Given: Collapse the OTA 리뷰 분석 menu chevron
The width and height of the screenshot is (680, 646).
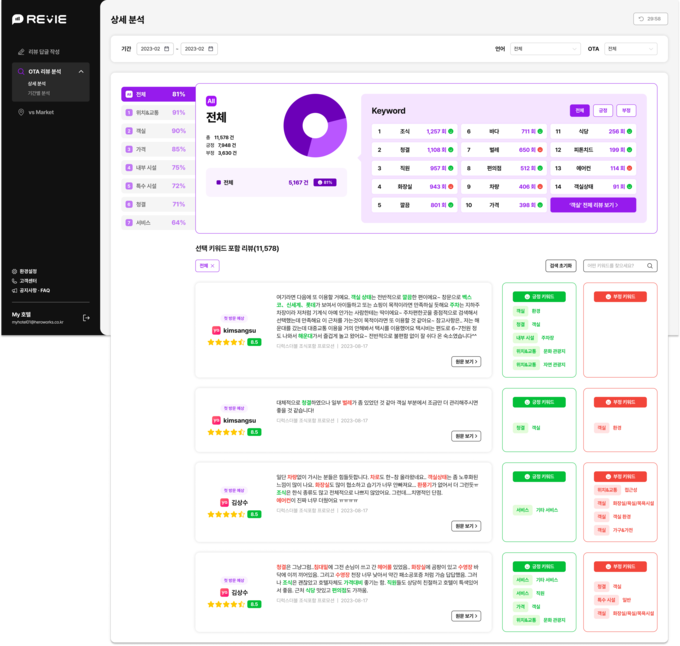Looking at the screenshot, I should 81,72.
